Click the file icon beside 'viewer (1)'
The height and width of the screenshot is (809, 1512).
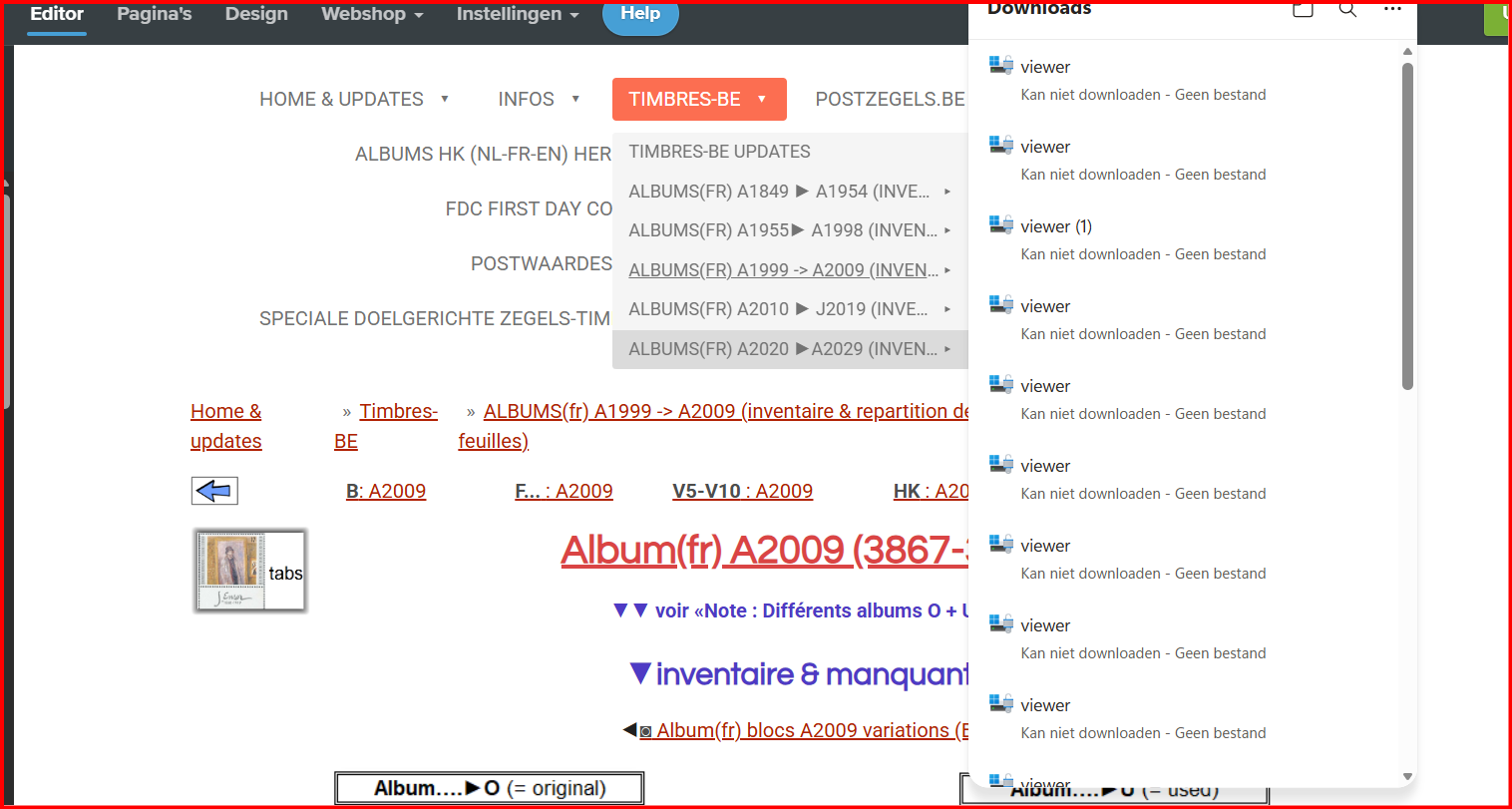click(x=1001, y=224)
